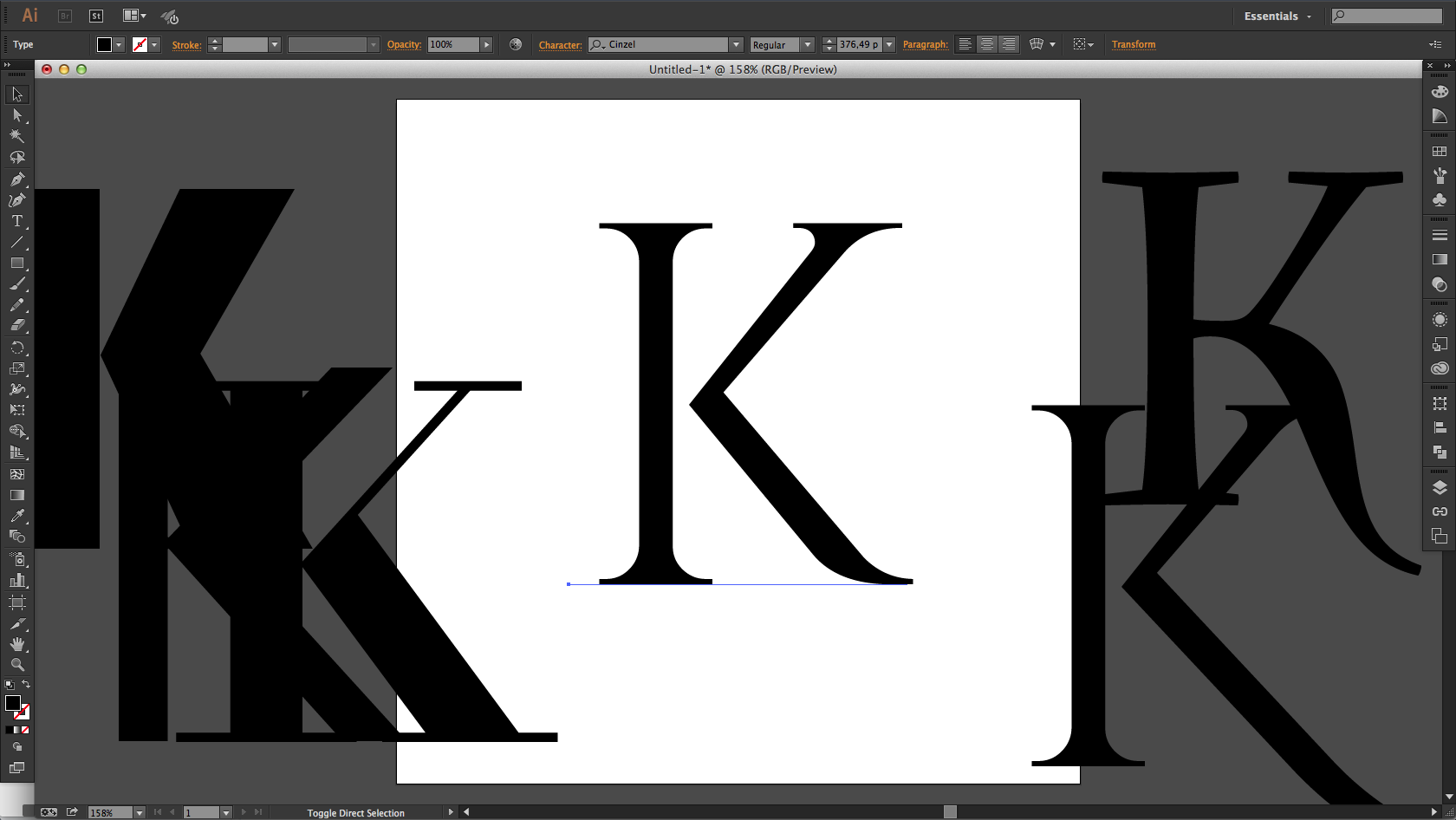Select the Eraser tool
The height and width of the screenshot is (820, 1456).
point(17,326)
